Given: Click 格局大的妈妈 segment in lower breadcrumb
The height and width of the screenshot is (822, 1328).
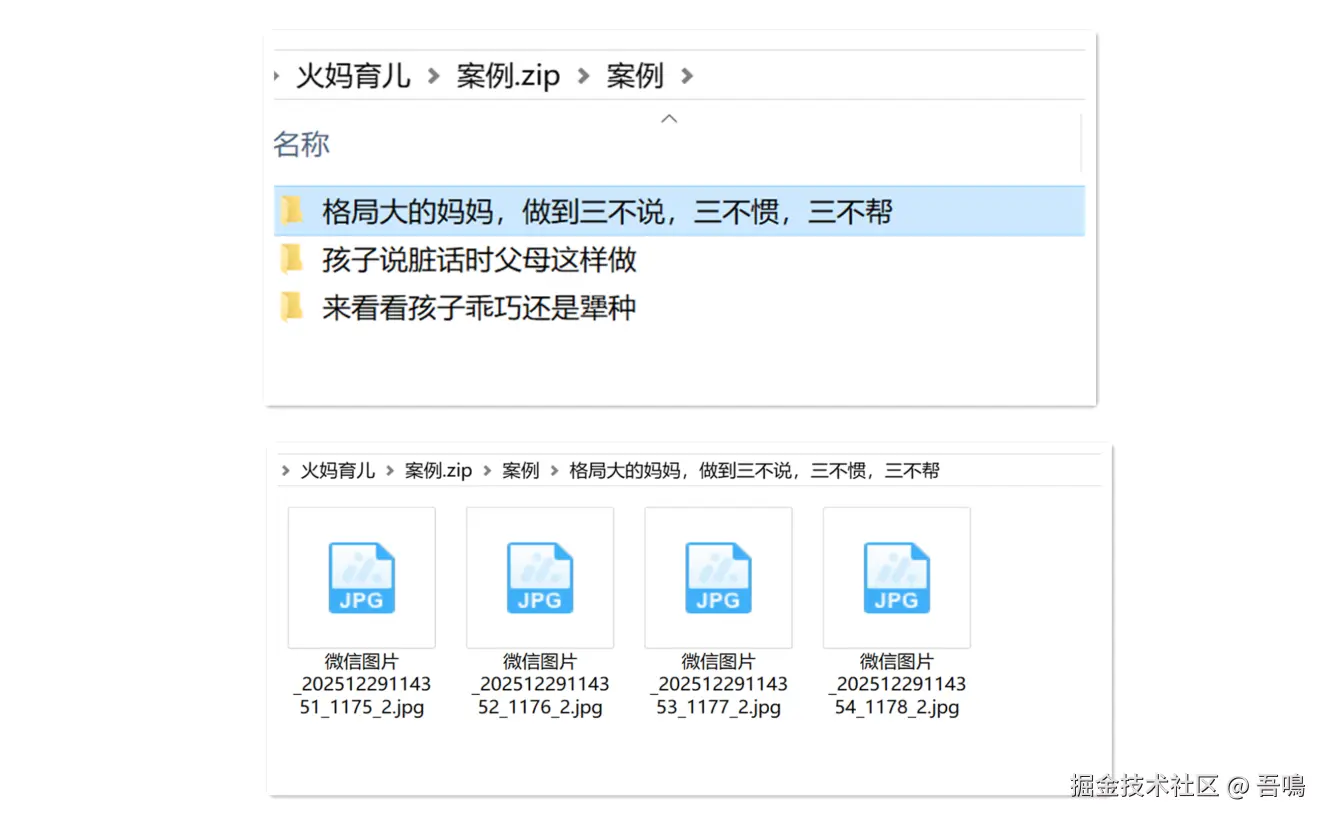Looking at the screenshot, I should [x=754, y=470].
